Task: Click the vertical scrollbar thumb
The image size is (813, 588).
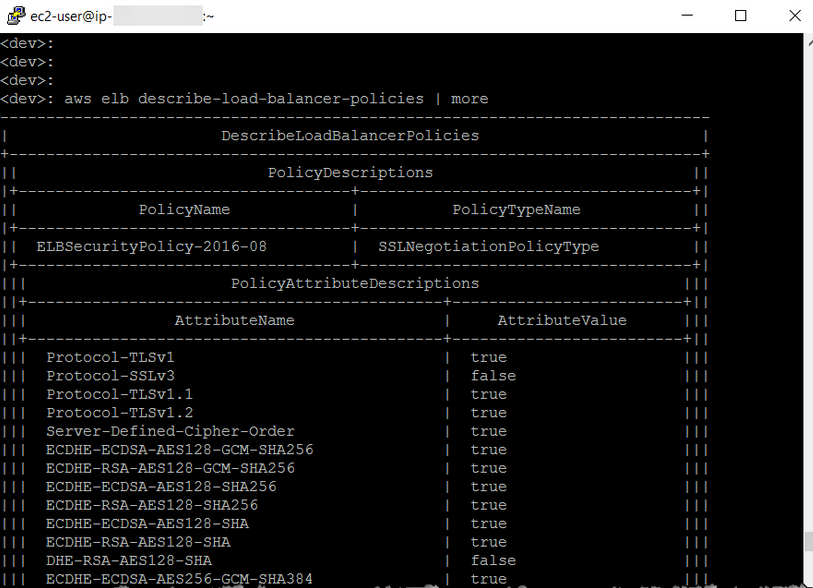Action: [808, 541]
